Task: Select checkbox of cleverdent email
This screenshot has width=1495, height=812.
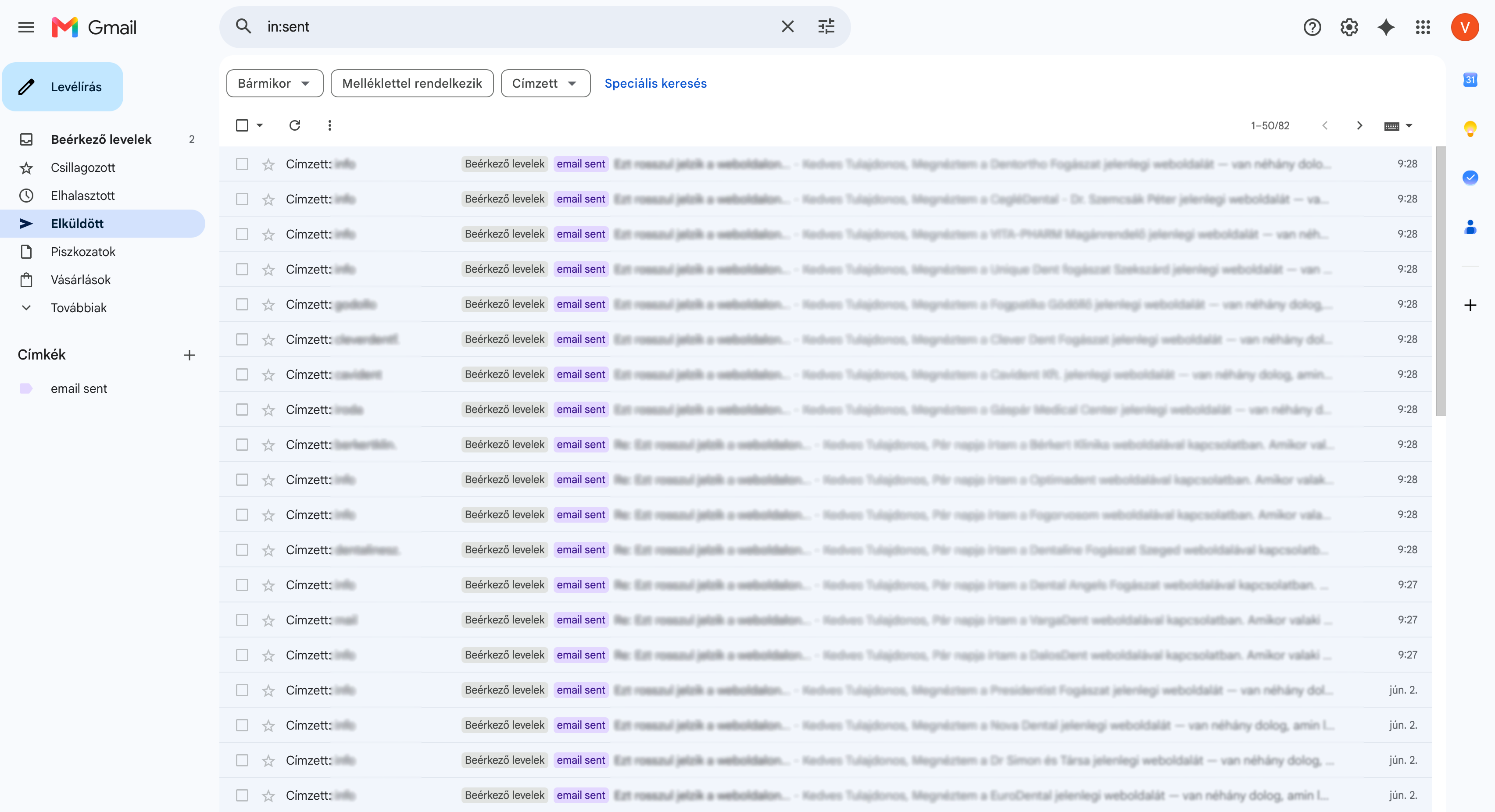Action: pyautogui.click(x=242, y=339)
